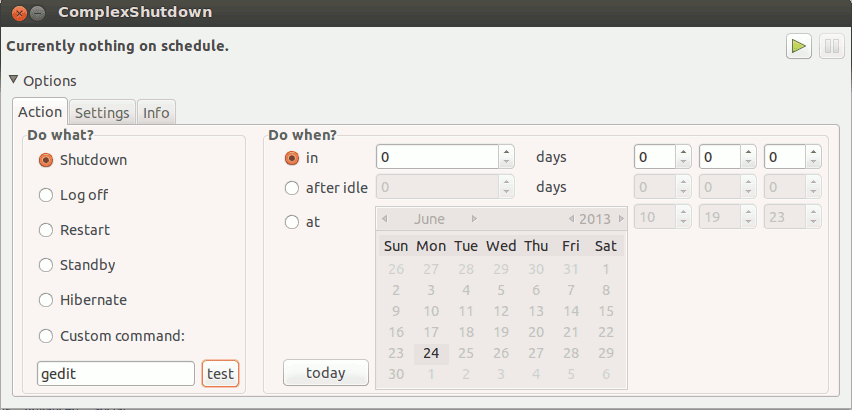852x410 pixels.
Task: Open the Info tab
Action: pyautogui.click(x=156, y=113)
